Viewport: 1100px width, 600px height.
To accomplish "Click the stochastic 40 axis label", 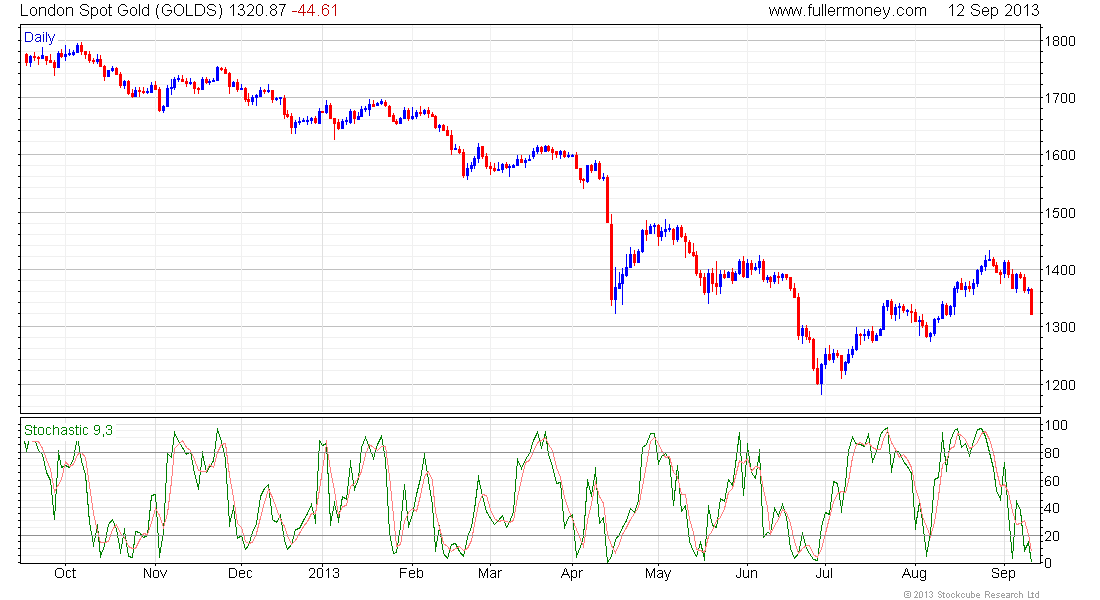I will pyautogui.click(x=1052, y=508).
